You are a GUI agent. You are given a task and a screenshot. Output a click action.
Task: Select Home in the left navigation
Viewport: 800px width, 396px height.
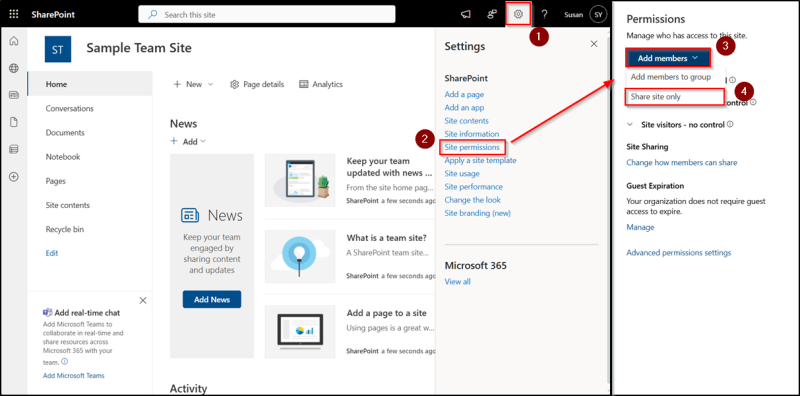tap(90, 84)
